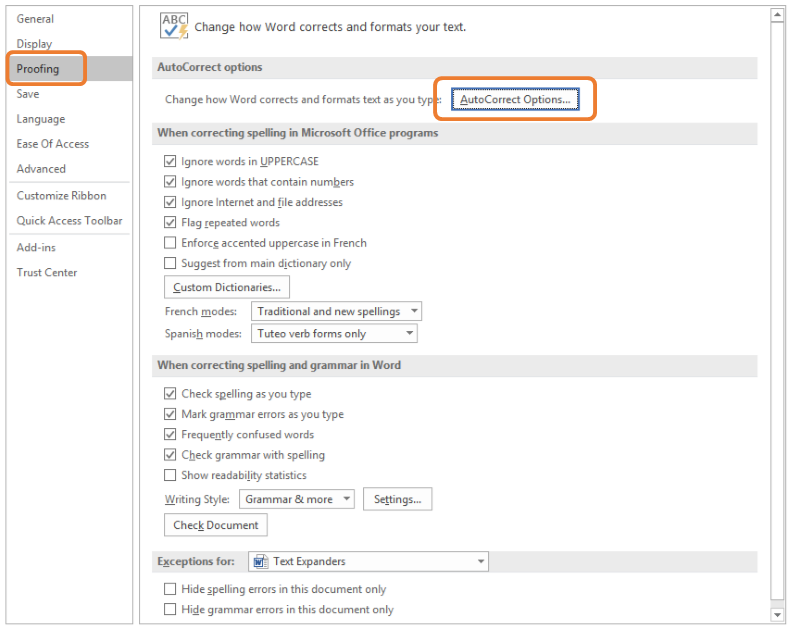Image resolution: width=789 pixels, height=627 pixels.
Task: Select the Proofing category
Action: (38, 69)
